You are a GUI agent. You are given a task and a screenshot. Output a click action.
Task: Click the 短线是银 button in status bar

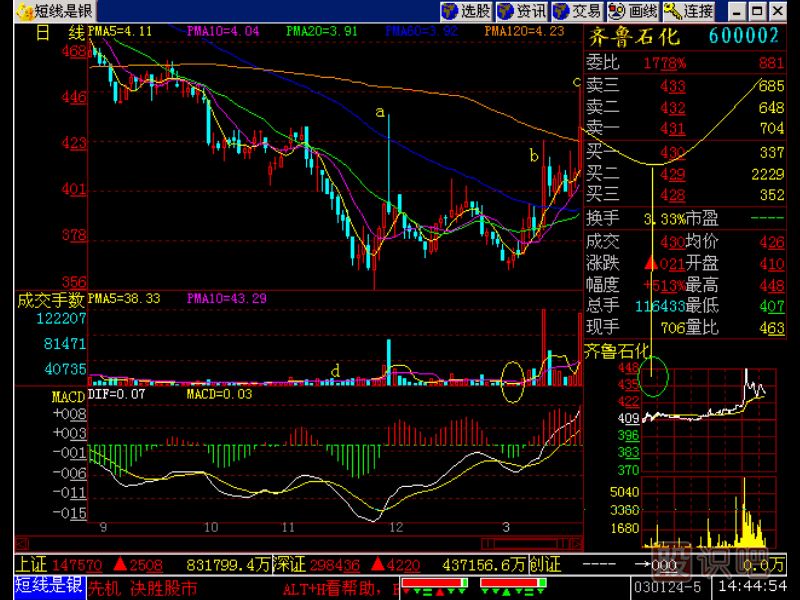(x=48, y=585)
